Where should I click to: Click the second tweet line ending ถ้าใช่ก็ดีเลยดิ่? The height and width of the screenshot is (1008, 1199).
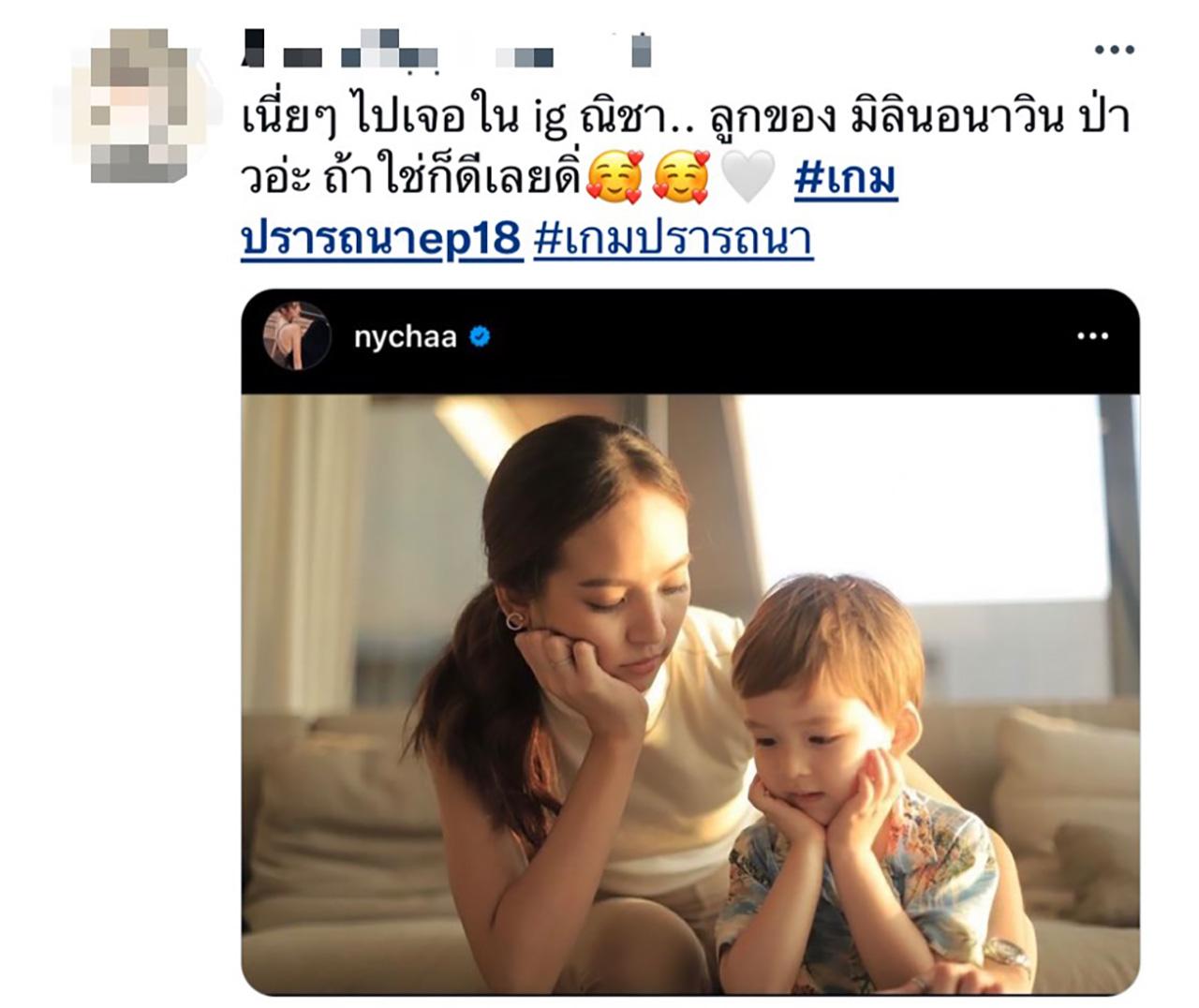412,177
